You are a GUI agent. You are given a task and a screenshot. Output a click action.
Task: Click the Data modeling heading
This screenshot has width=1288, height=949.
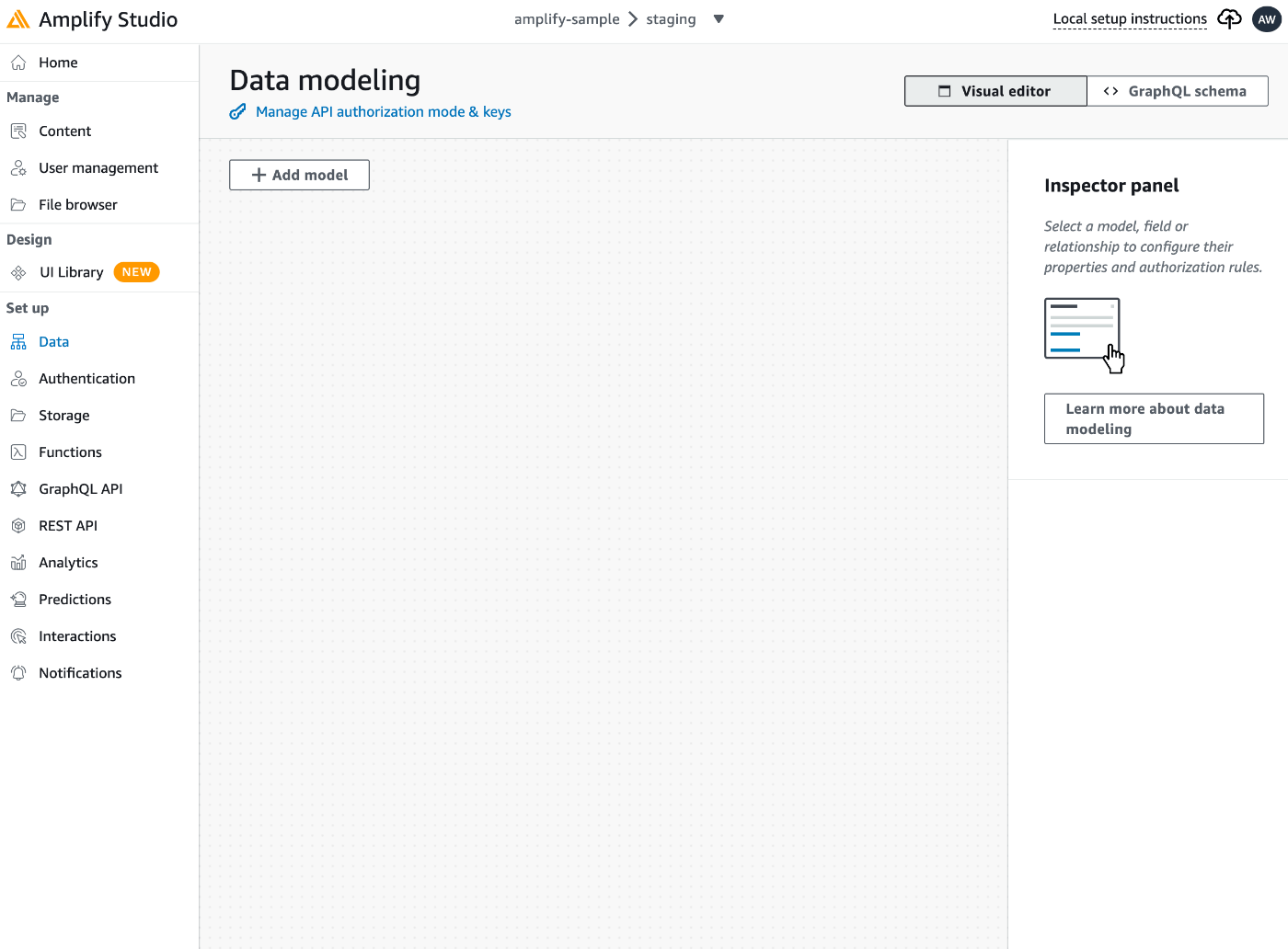[x=325, y=80]
